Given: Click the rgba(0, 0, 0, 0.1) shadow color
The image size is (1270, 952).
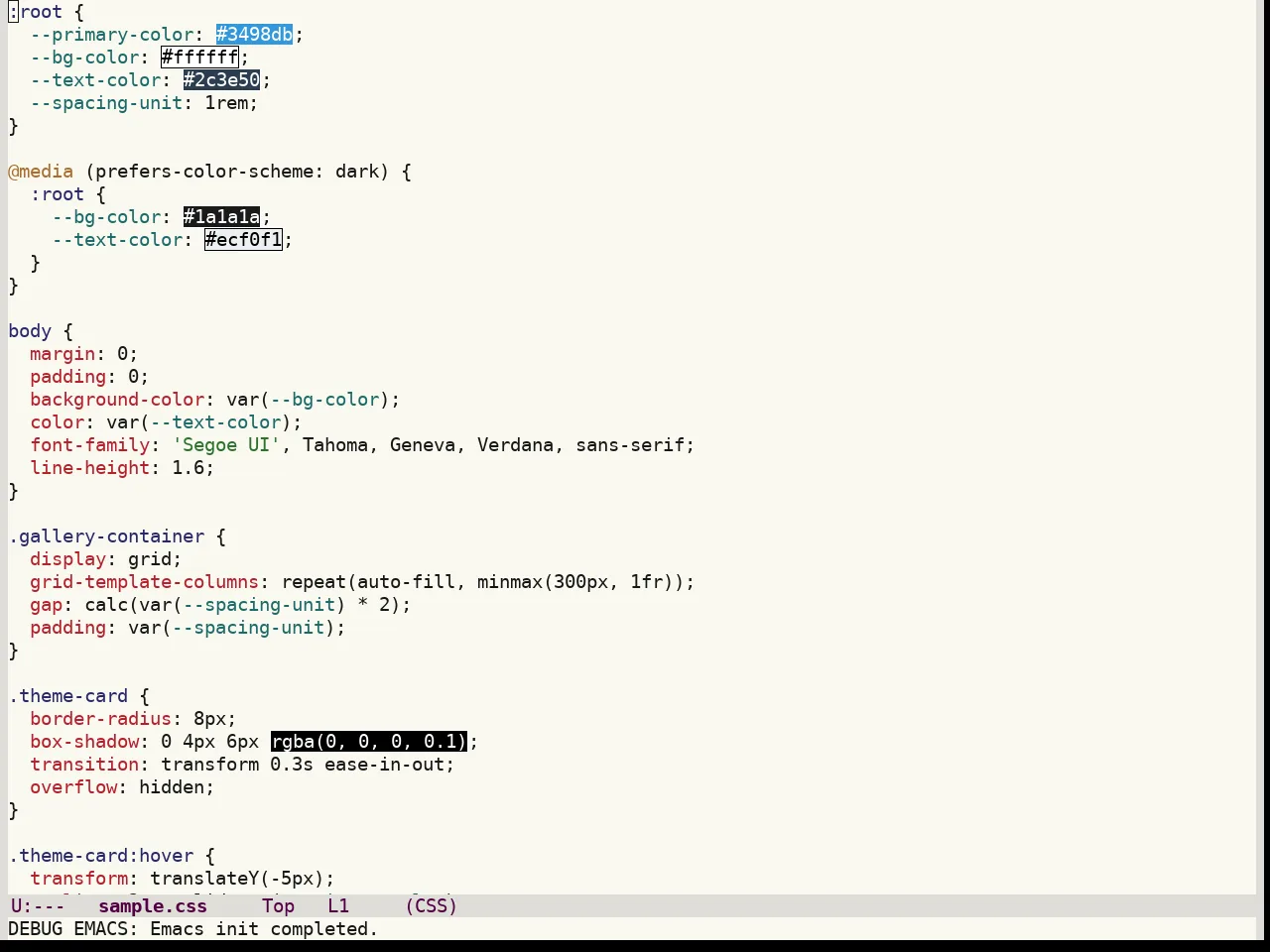Looking at the screenshot, I should pyautogui.click(x=368, y=742).
